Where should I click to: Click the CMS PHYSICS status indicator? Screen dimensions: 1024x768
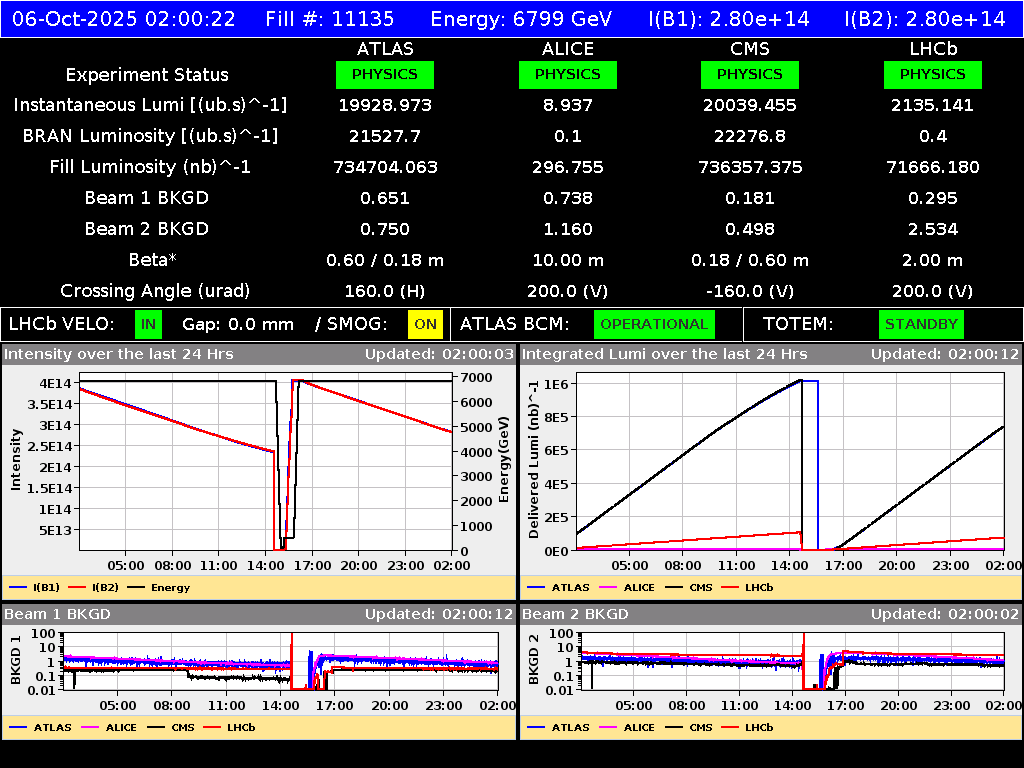click(750, 74)
